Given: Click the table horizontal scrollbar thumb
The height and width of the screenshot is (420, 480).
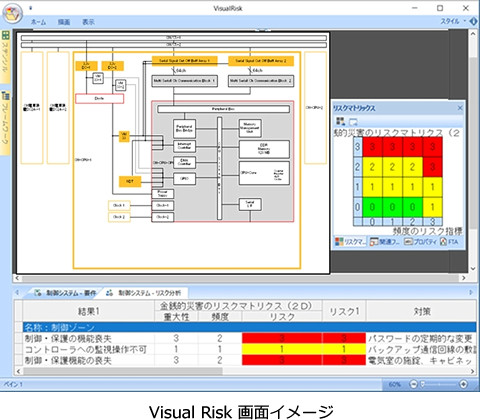Looking at the screenshot, I should click(123, 371).
